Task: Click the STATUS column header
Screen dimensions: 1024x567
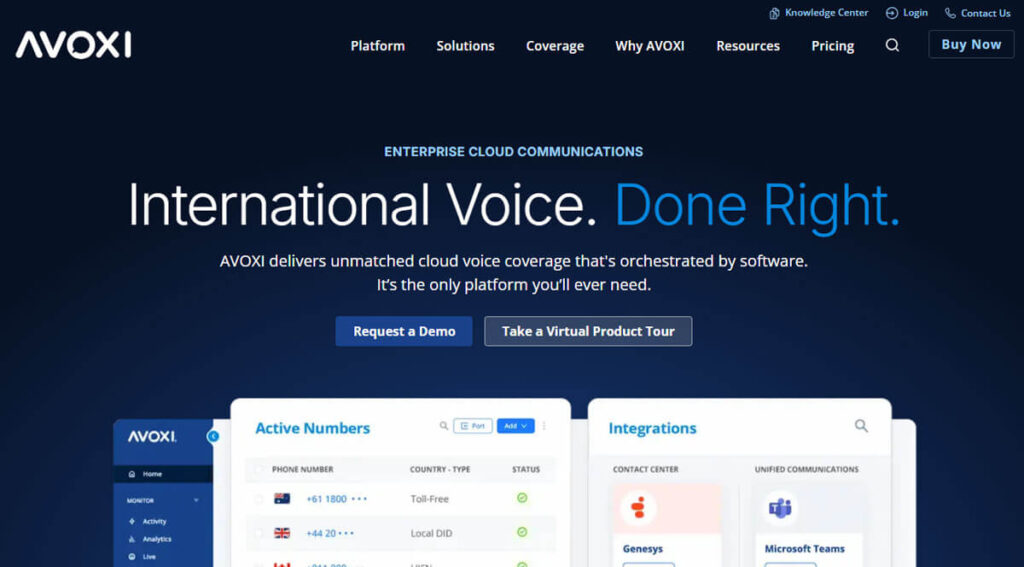Action: click(x=526, y=469)
